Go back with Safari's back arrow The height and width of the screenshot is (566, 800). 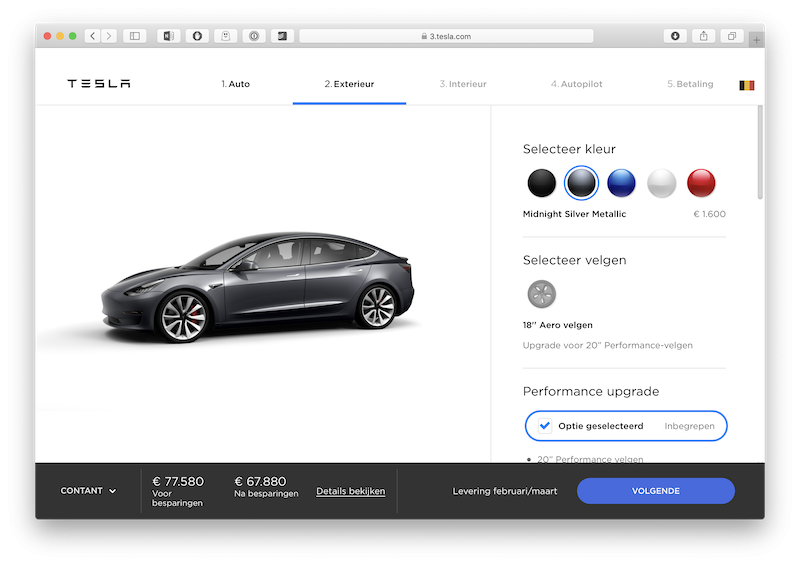pyautogui.click(x=92, y=36)
